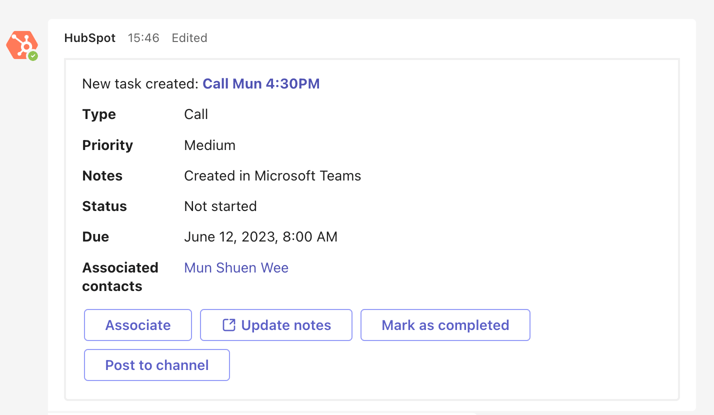This screenshot has width=714, height=415.
Task: Select the due date June 12, 2023 text
Action: pyautogui.click(x=260, y=237)
